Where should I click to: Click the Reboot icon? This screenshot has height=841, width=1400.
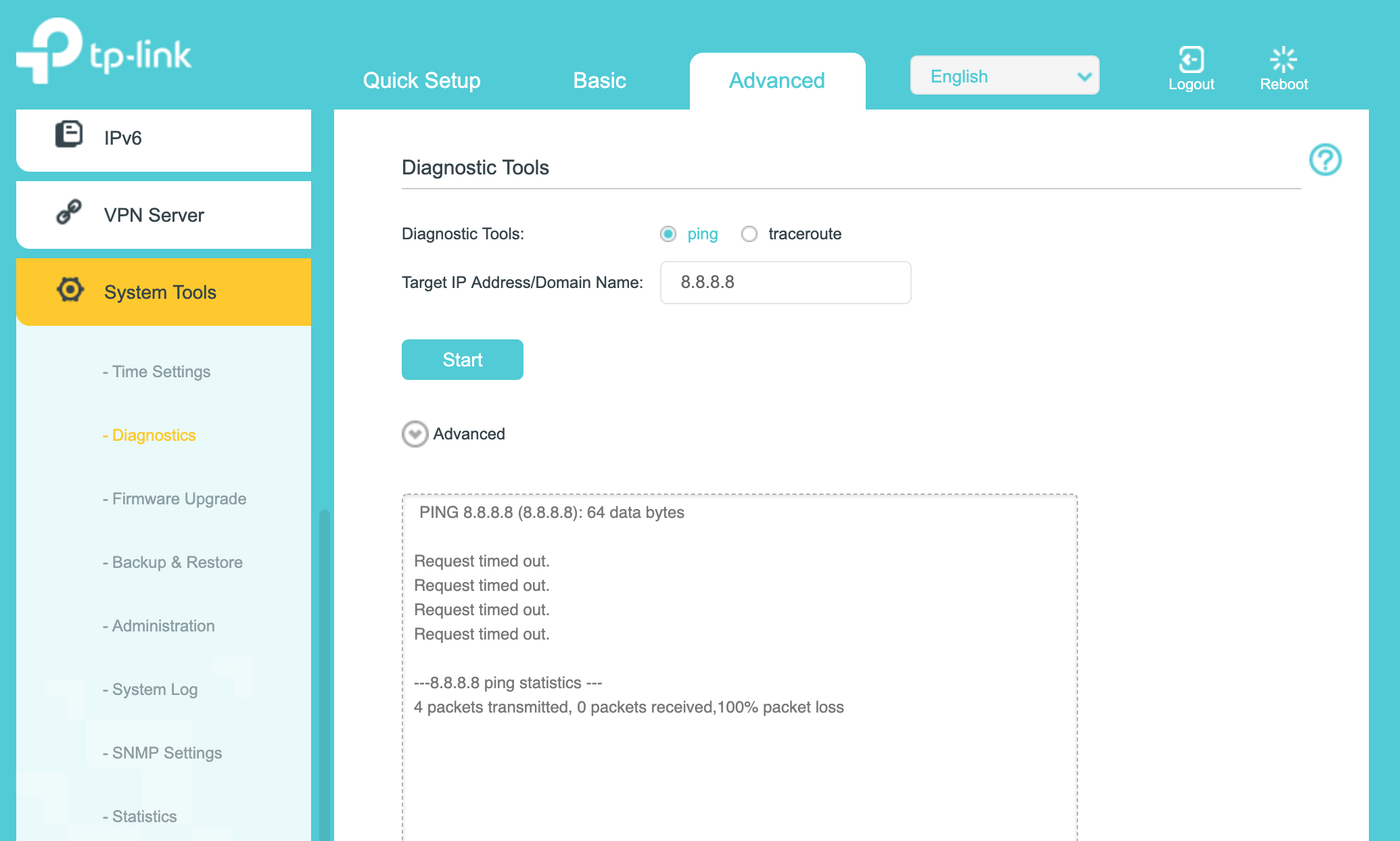click(x=1283, y=60)
